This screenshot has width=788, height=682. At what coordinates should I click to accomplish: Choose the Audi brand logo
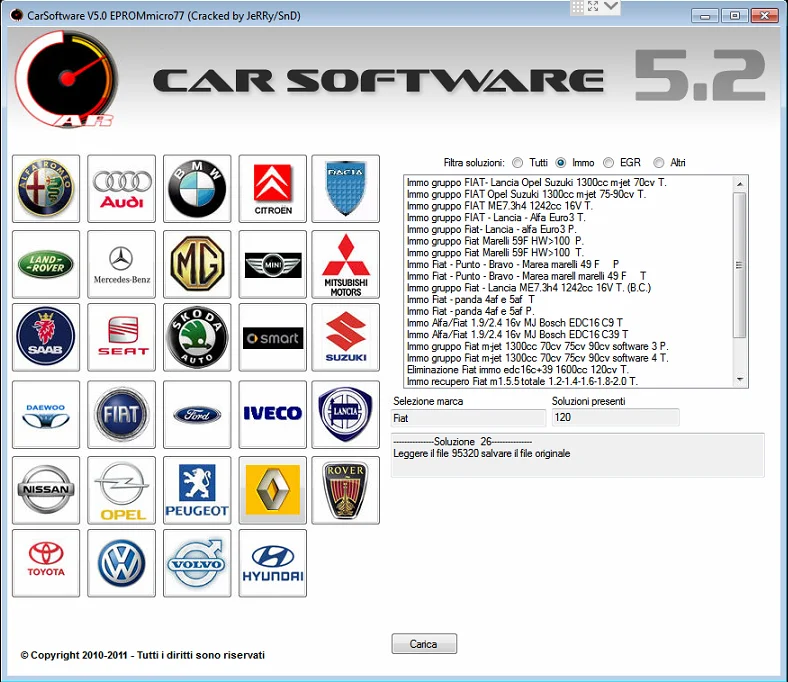coord(122,188)
